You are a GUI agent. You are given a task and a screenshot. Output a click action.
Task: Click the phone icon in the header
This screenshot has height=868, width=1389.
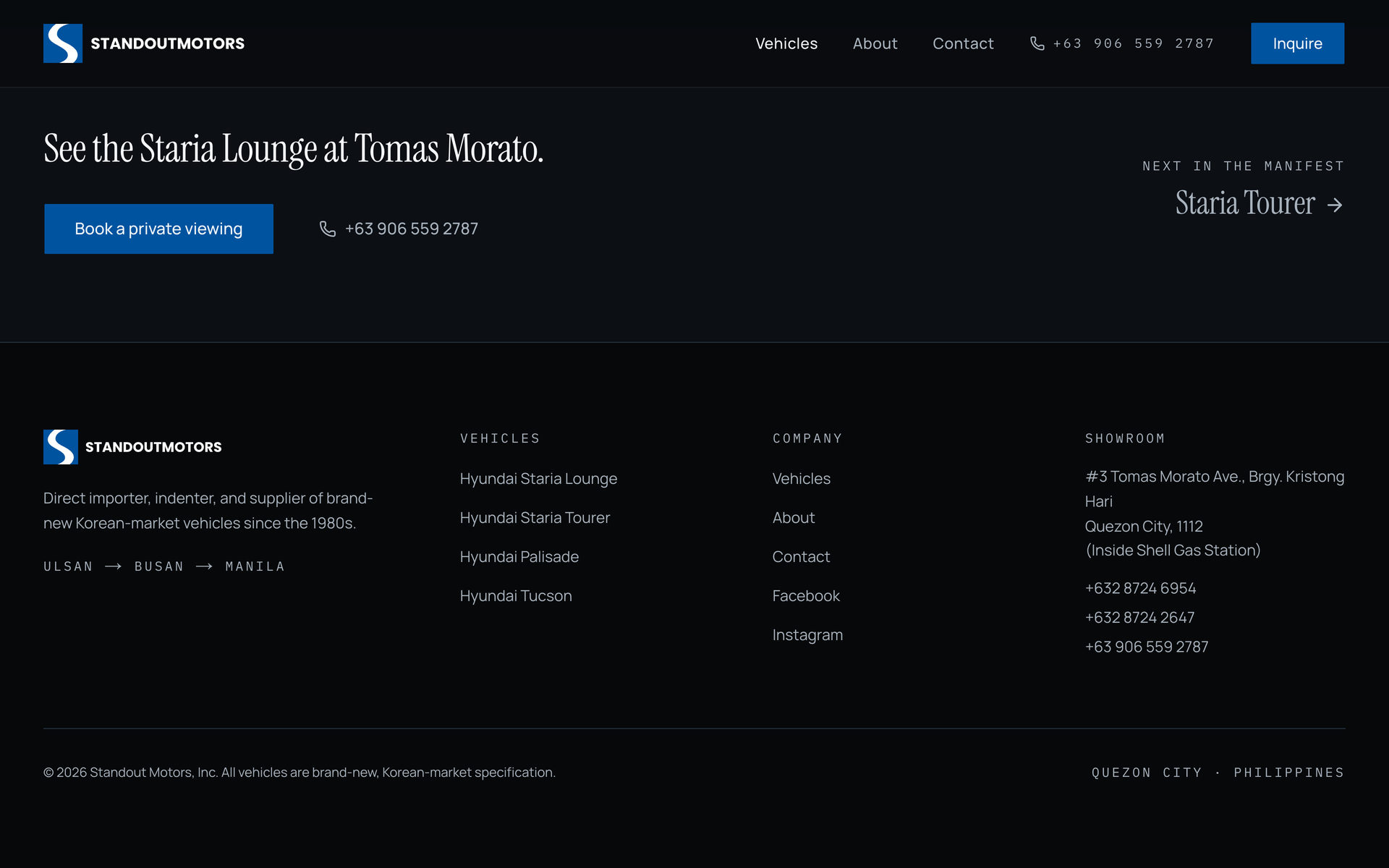click(1037, 43)
